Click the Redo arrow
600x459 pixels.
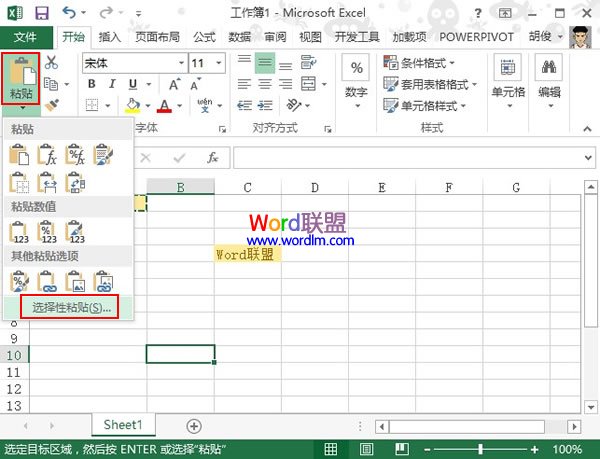click(x=106, y=13)
